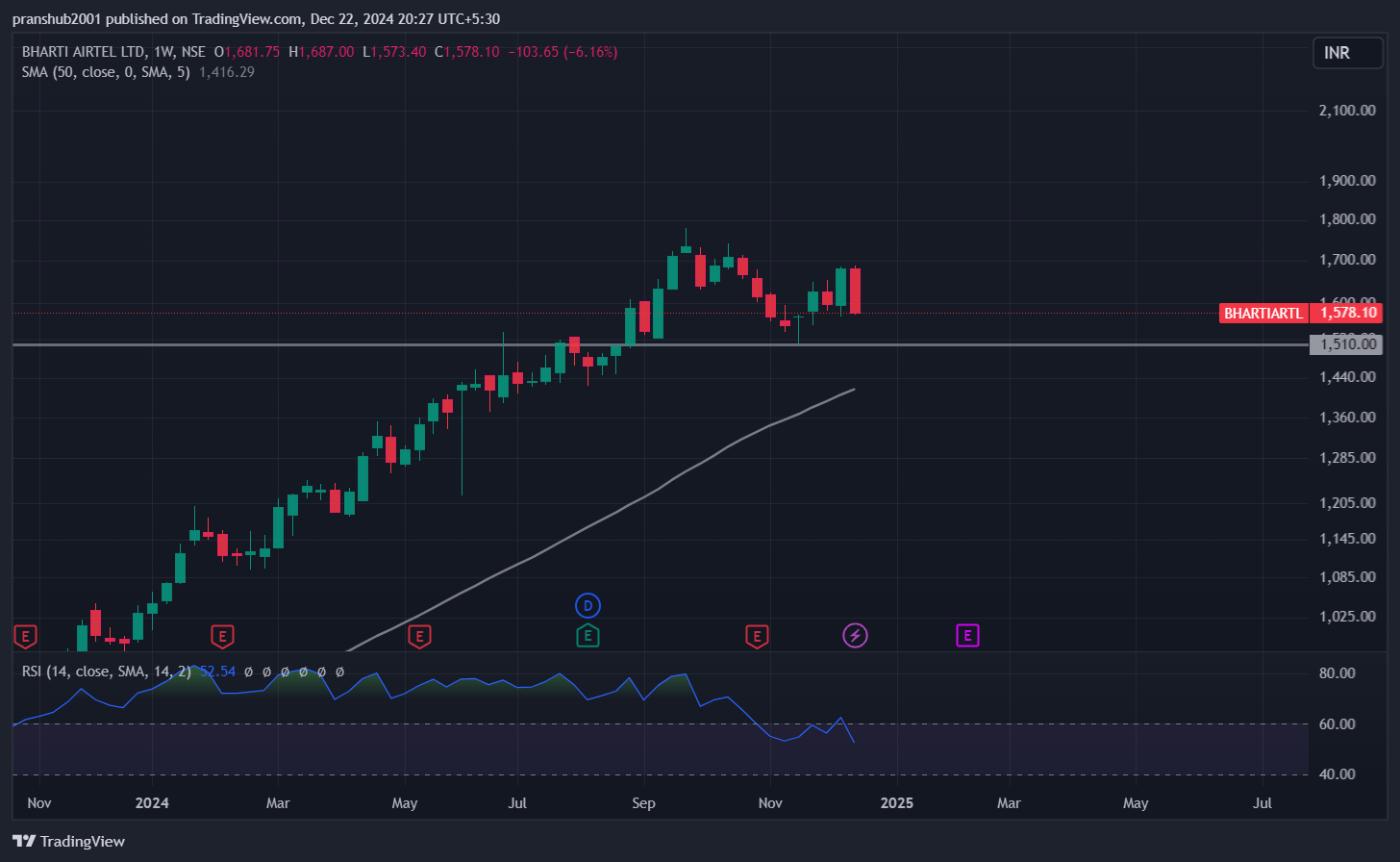
Task: Click the 1,285.00 price axis label
Action: 1347,458
